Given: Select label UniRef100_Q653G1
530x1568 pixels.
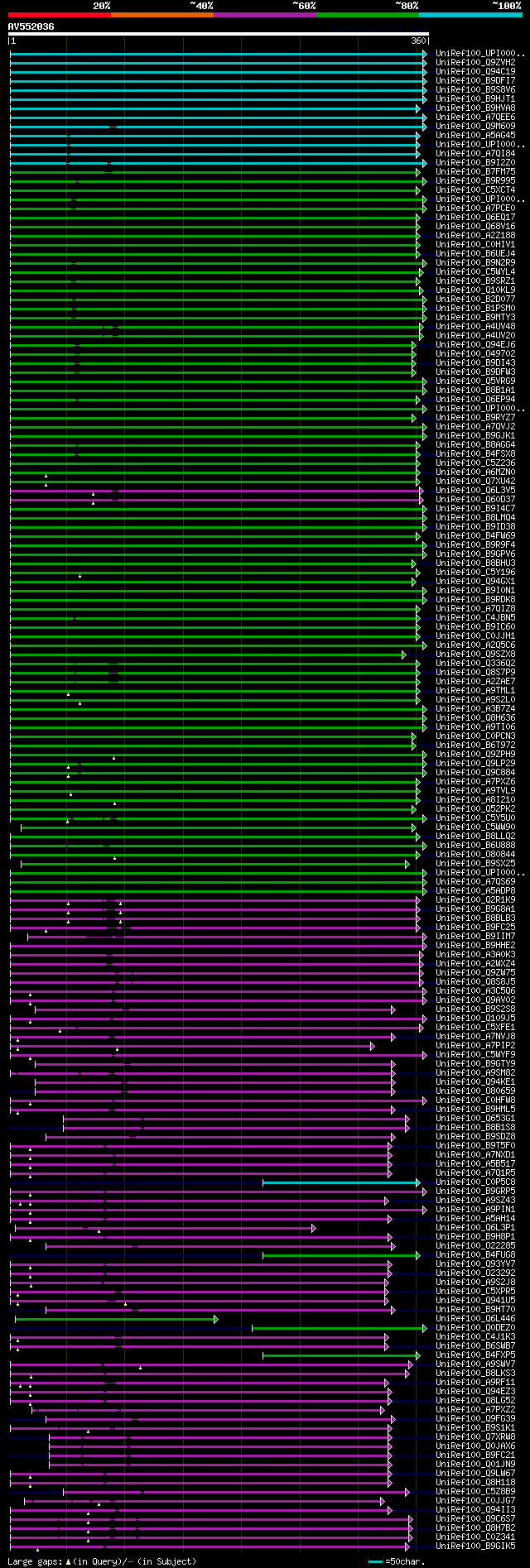Looking at the screenshot, I should 475,1118.
